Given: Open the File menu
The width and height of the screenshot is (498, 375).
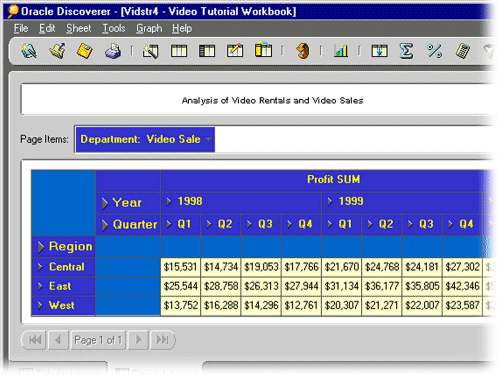Looking at the screenshot, I should 21,29.
